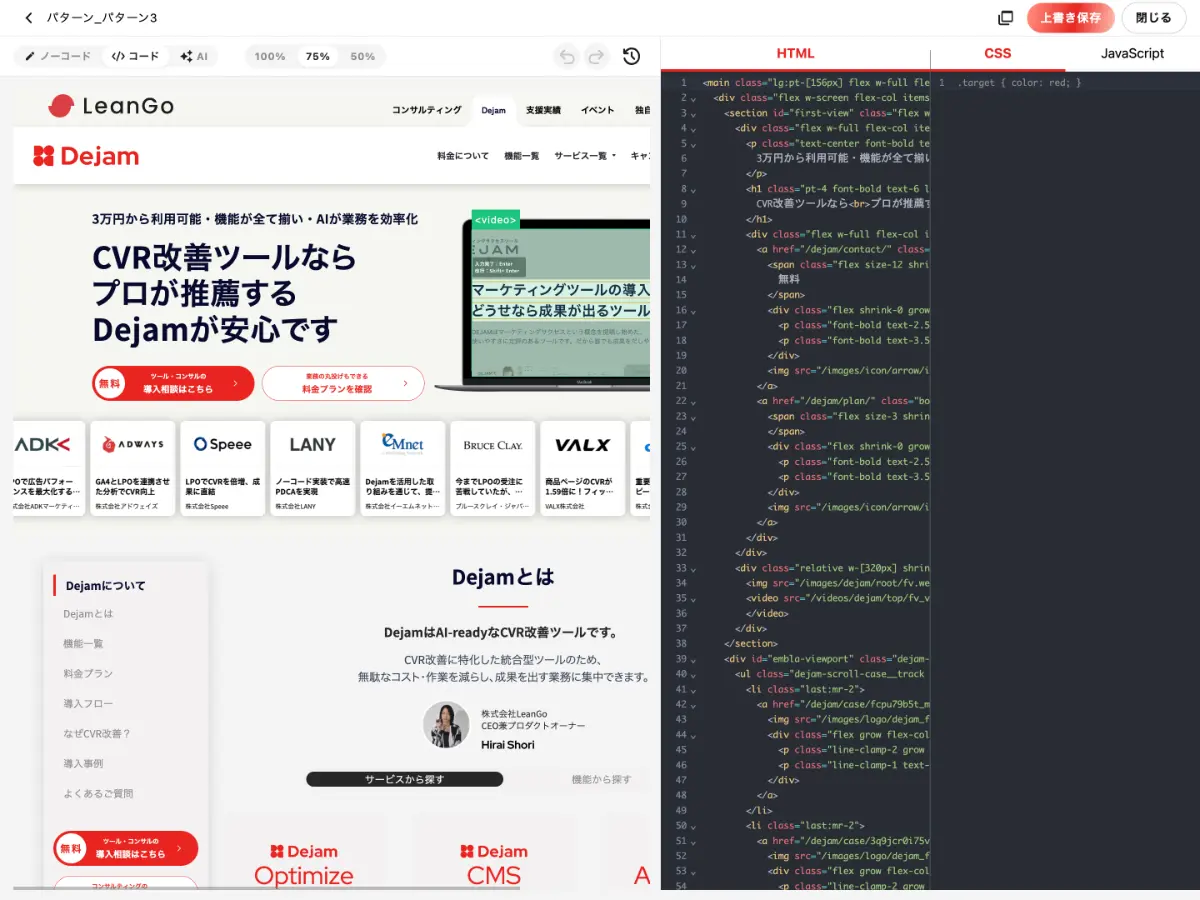1200x900 pixels.
Task: Select サービスから探す toggle in preview
Action: (x=404, y=779)
